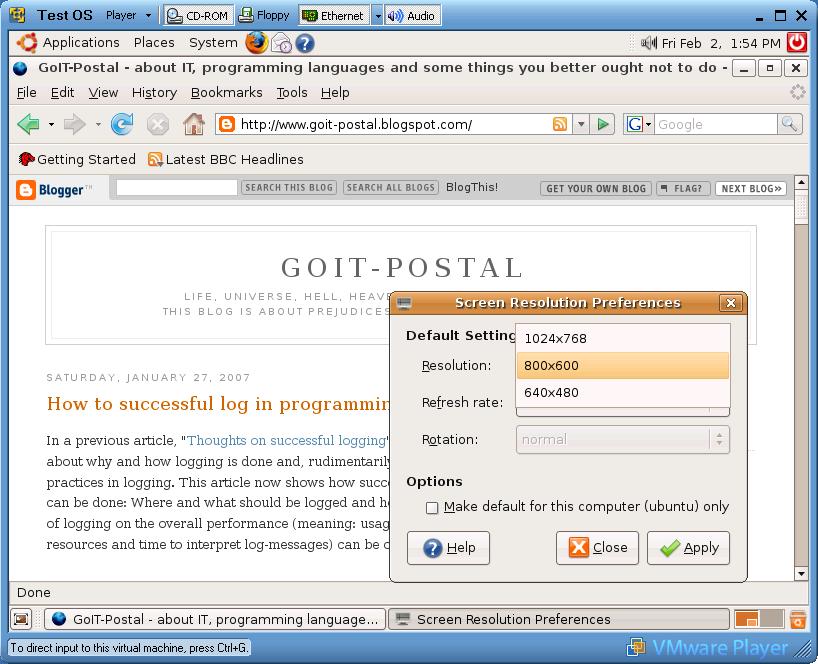Image resolution: width=818 pixels, height=664 pixels.
Task: Click the Blogger favicon in address bar
Action: [x=226, y=124]
